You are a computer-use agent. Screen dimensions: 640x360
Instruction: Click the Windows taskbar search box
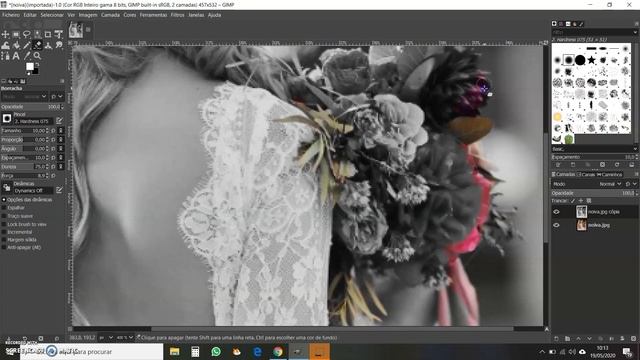[91, 351]
